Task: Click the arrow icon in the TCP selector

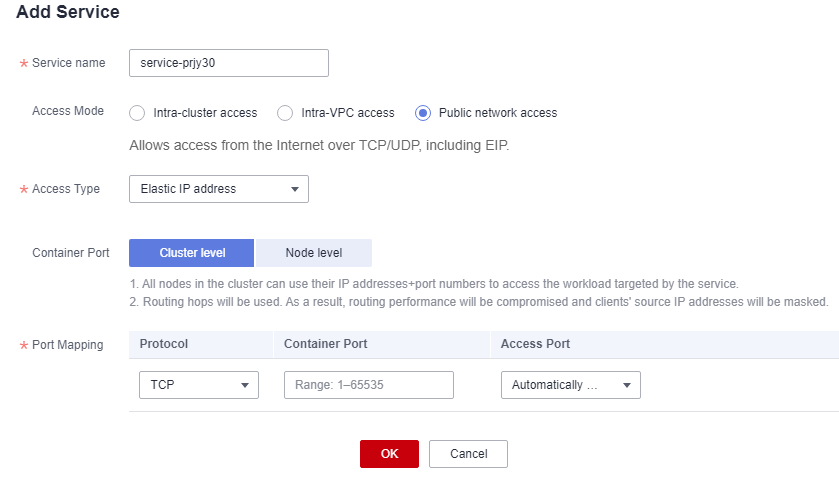Action: (245, 385)
